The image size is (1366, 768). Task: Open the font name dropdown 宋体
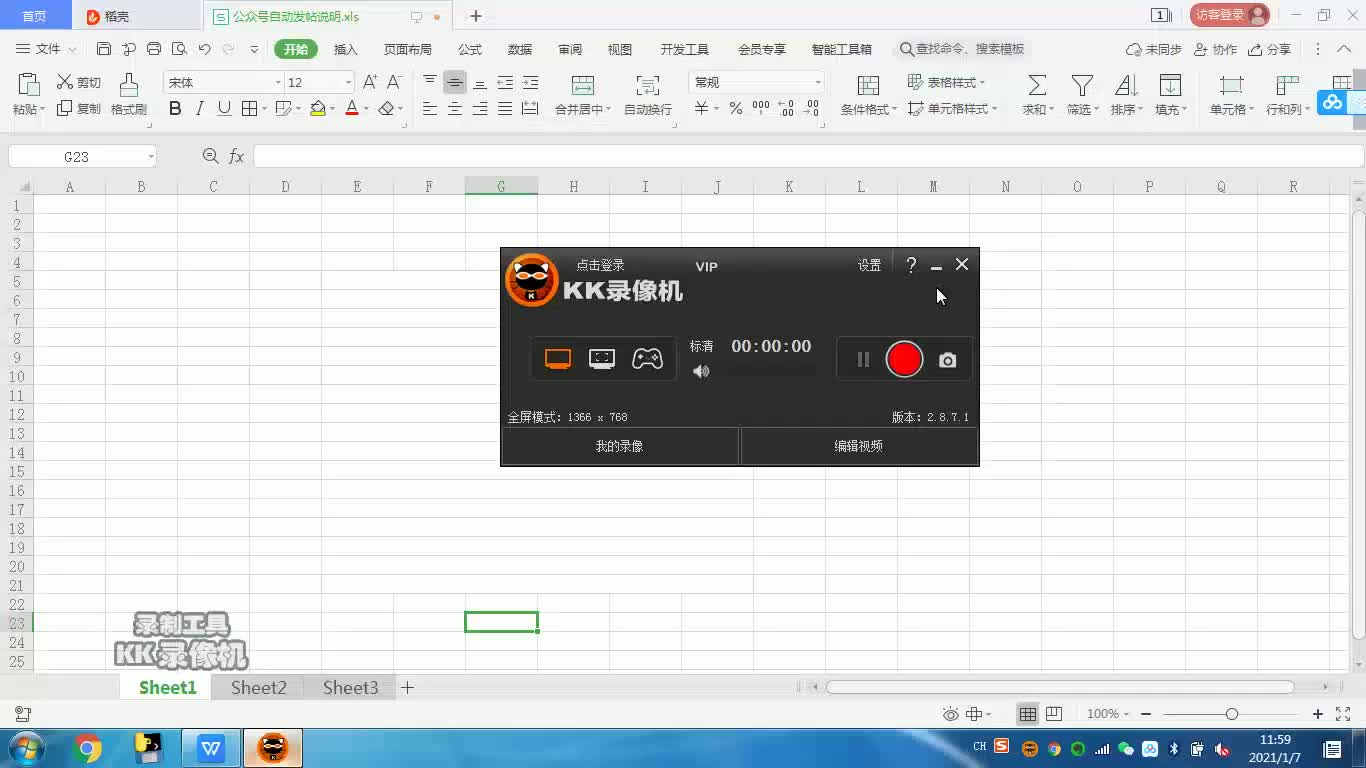[278, 82]
